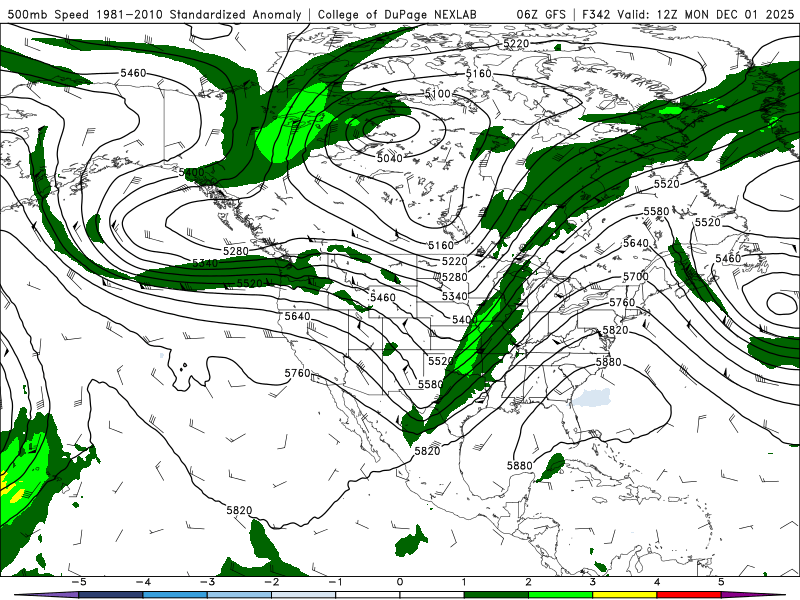Click the medium blue -4 to -3 colorbar segment
This screenshot has height=600, width=800.
pyautogui.click(x=175, y=595)
